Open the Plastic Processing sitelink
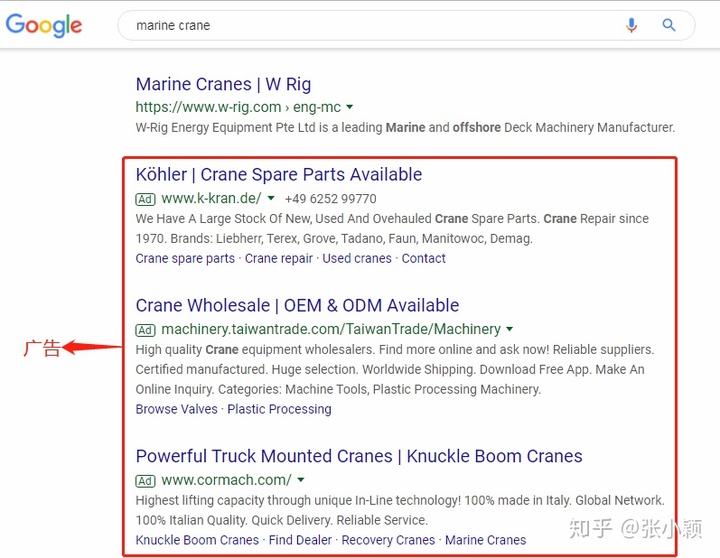The height and width of the screenshot is (558, 720). coord(279,409)
